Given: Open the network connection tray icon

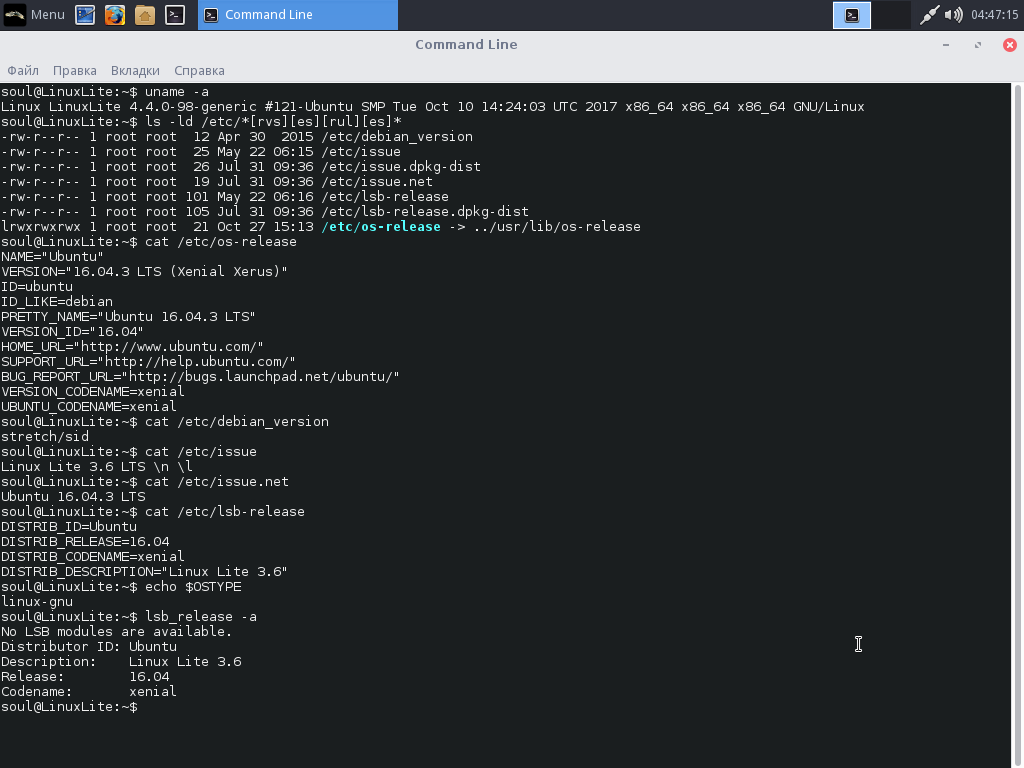Looking at the screenshot, I should pos(929,14).
